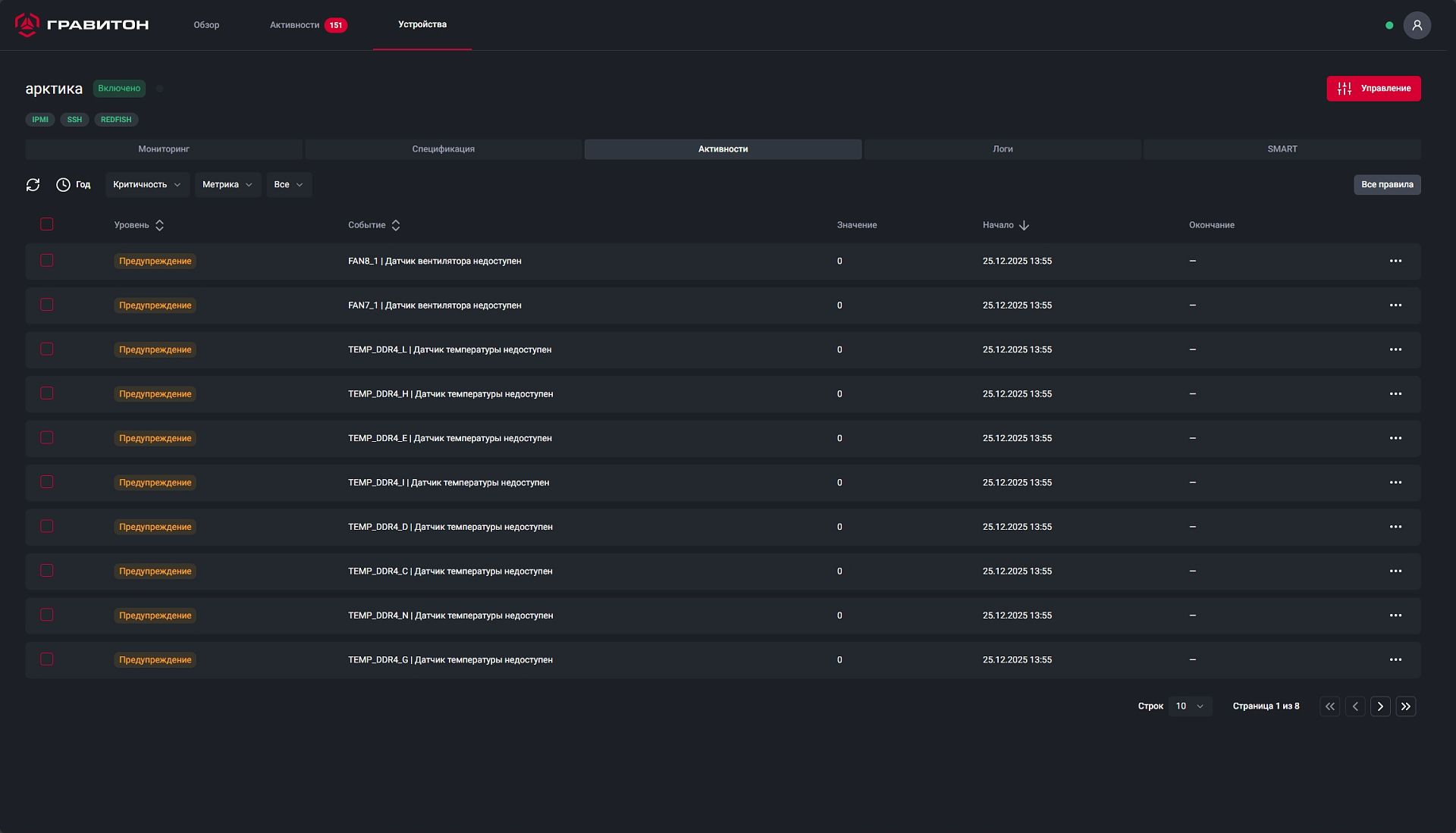Open three-dots menu for FAN8_1 row
The height and width of the screenshot is (833, 1456).
tap(1395, 261)
